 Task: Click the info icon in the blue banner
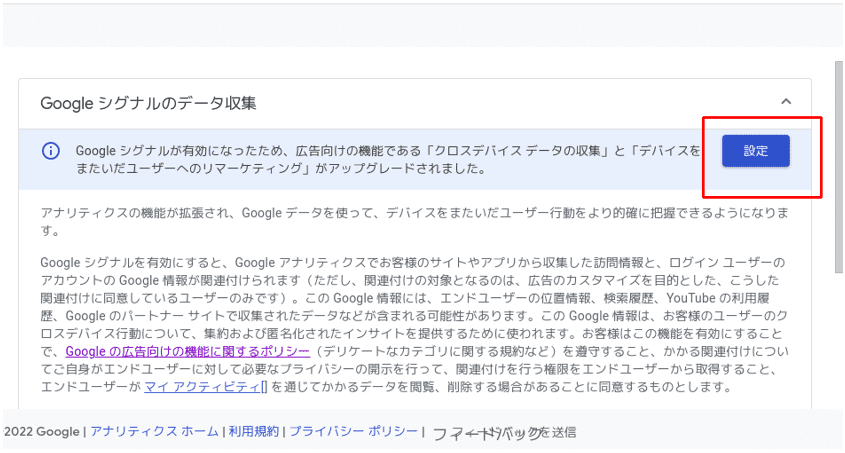[51, 151]
